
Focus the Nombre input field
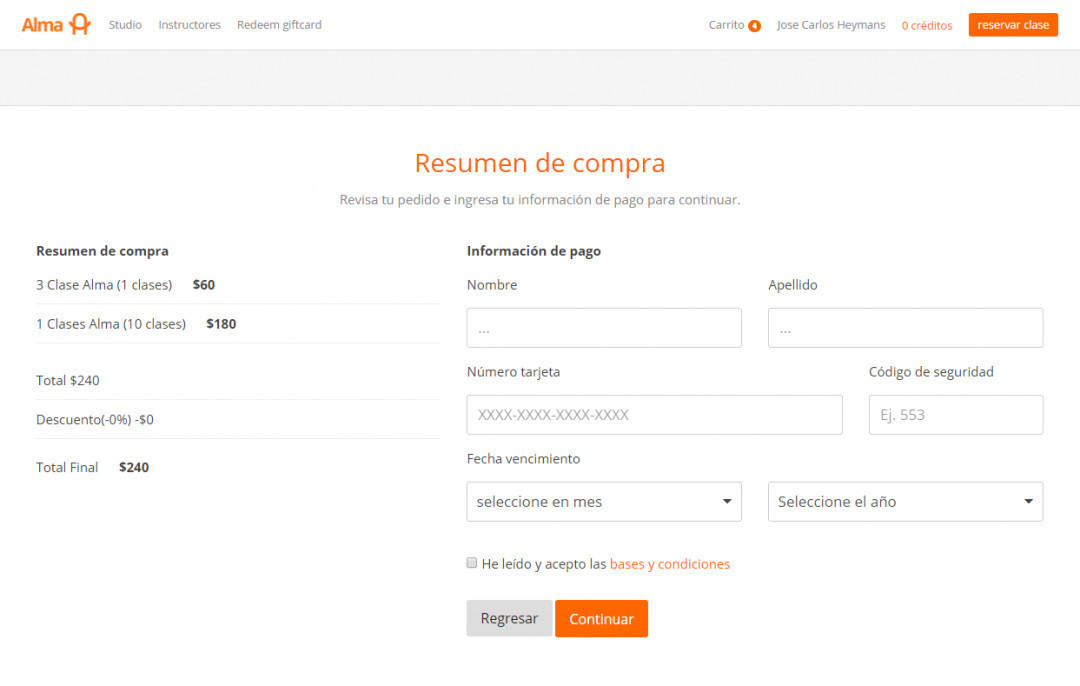click(604, 328)
